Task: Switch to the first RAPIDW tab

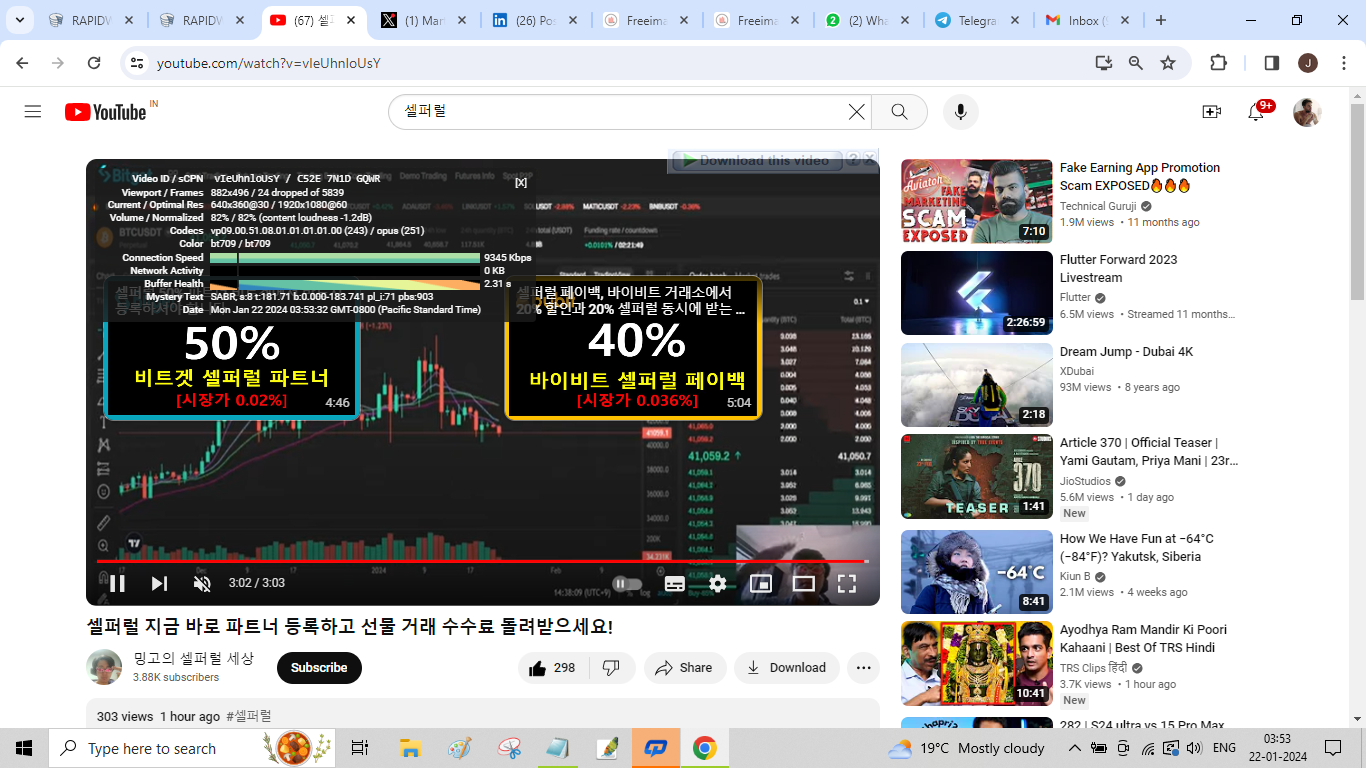Action: [92, 20]
